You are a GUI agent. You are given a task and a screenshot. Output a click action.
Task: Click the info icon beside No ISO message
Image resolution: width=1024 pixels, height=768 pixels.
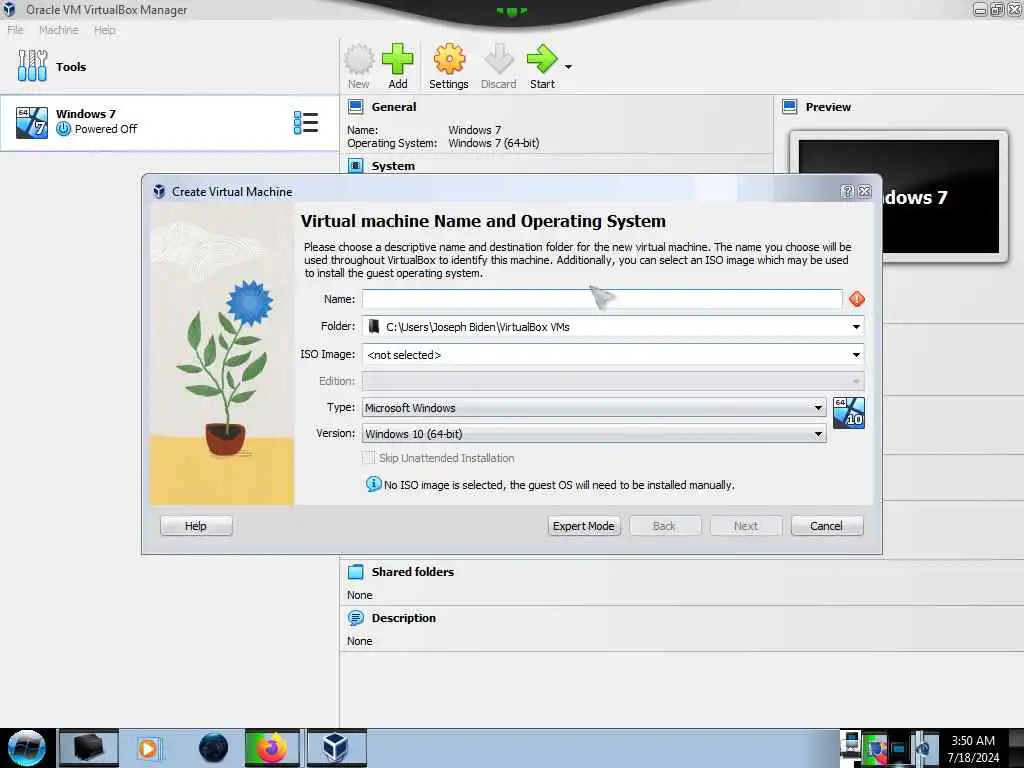[x=374, y=484]
